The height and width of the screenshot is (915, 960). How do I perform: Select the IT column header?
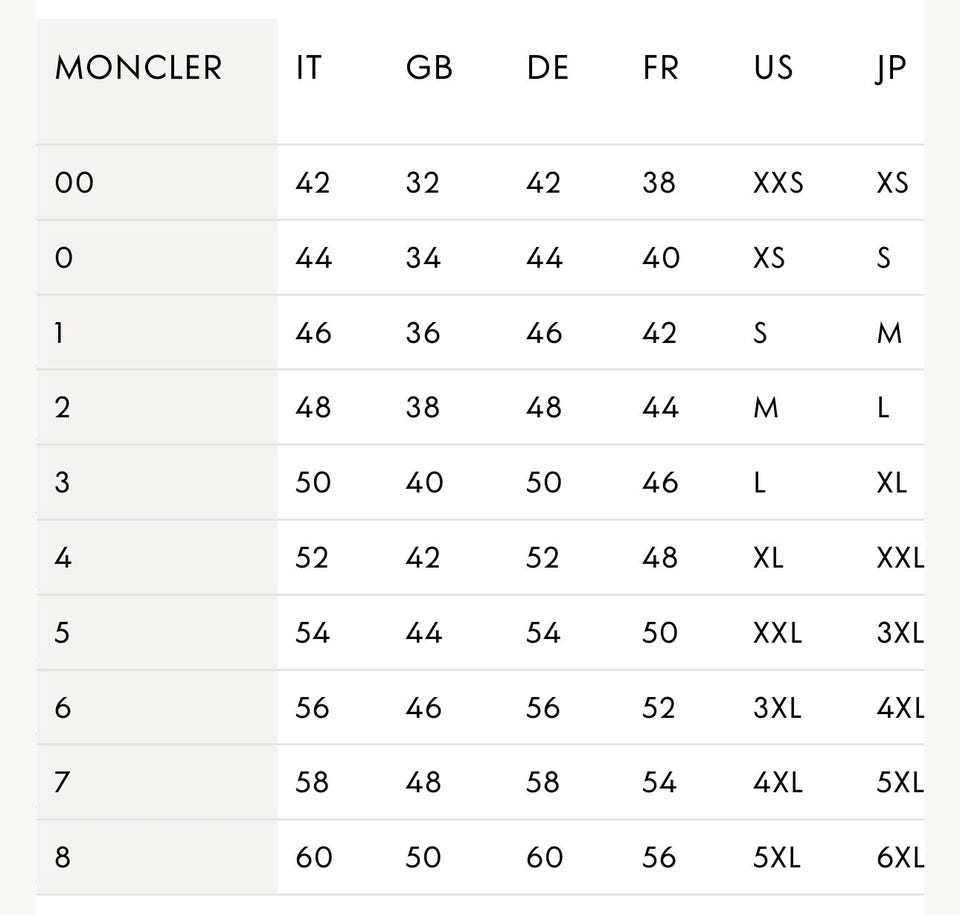point(309,68)
